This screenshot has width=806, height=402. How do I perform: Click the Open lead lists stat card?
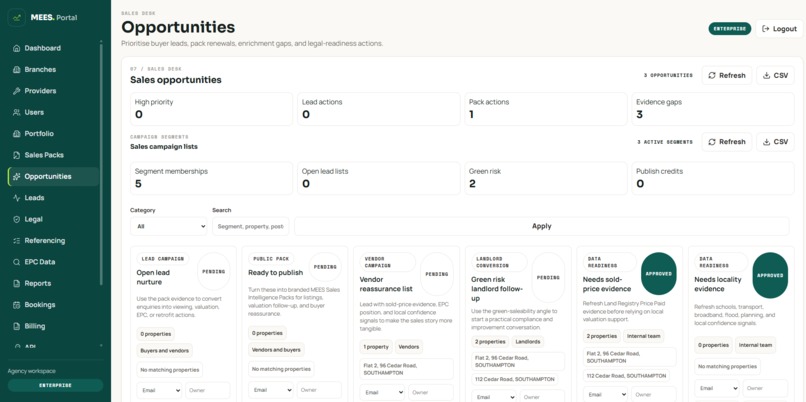click(378, 178)
